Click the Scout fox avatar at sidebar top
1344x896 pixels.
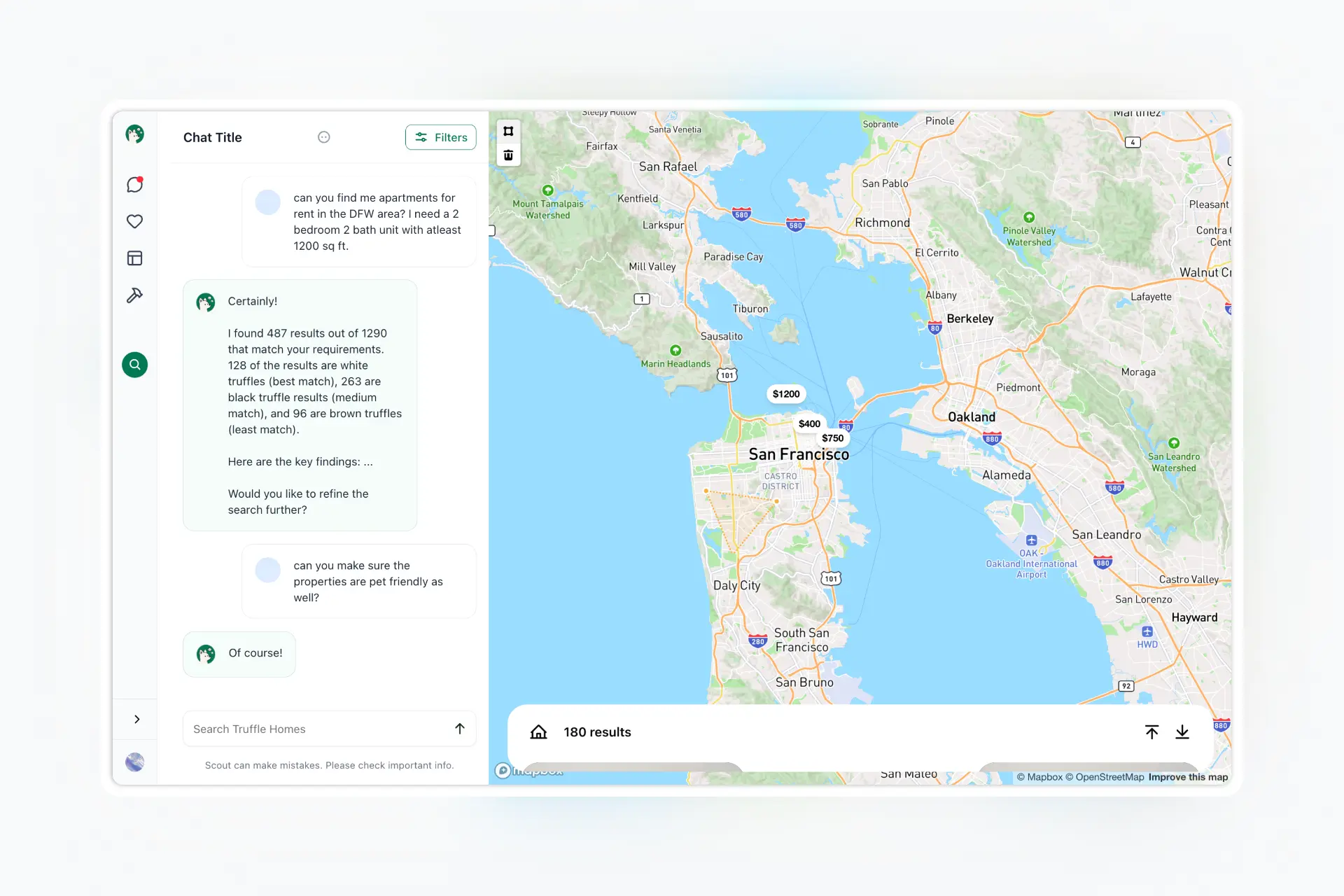134,134
